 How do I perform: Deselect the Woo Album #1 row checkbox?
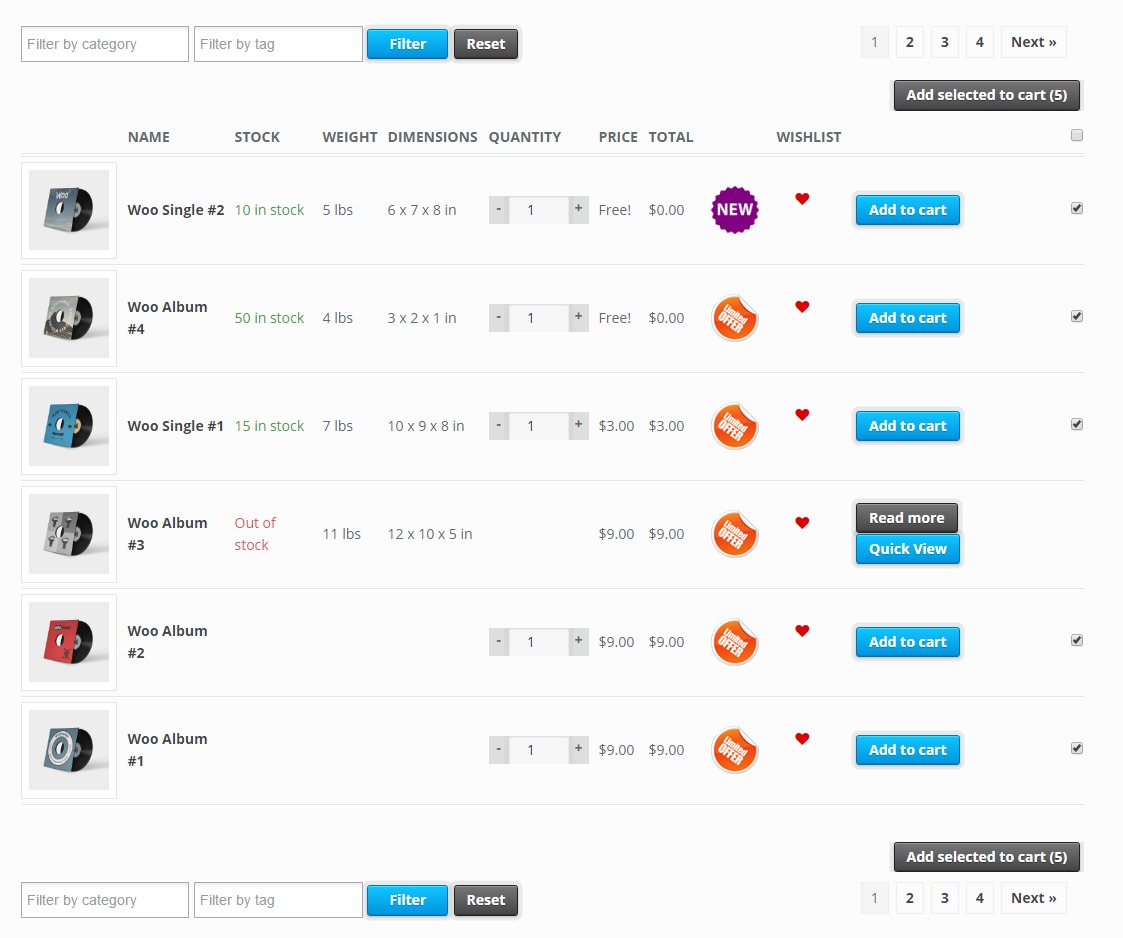coord(1077,748)
